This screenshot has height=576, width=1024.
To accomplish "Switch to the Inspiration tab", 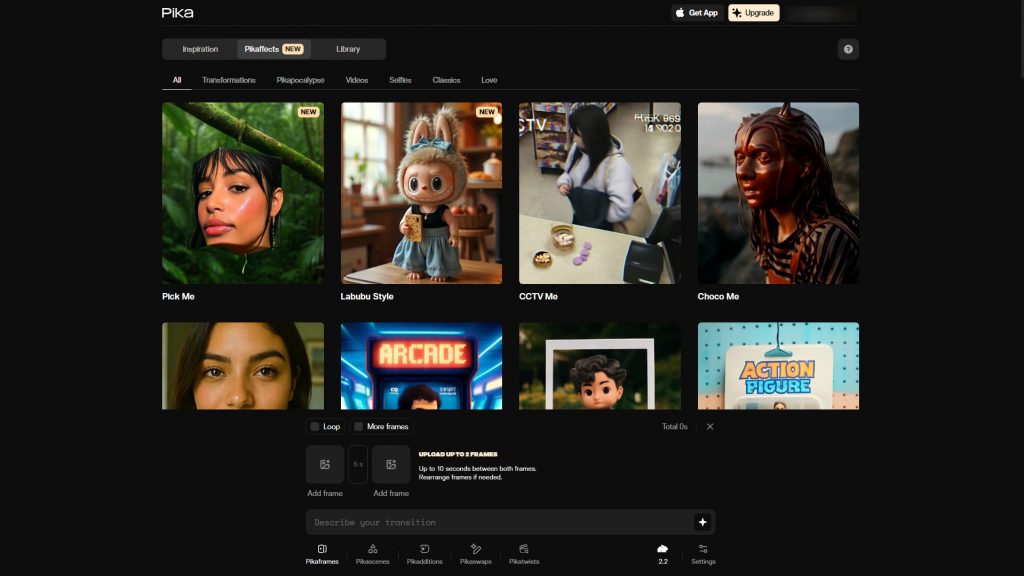I will point(200,49).
